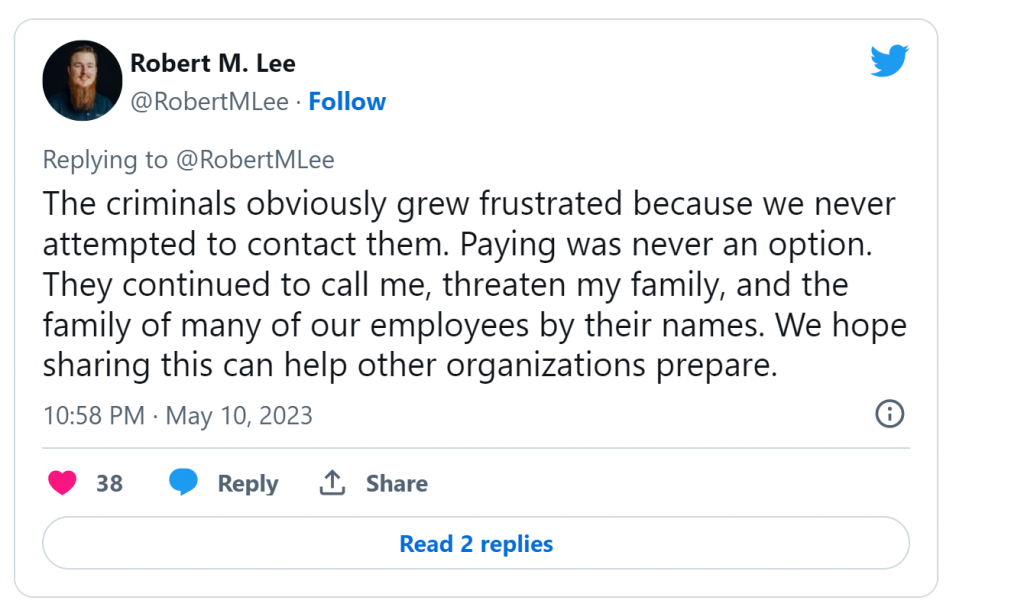
Task: Click the @RobertMLee handle beside Follow
Action: (209, 102)
